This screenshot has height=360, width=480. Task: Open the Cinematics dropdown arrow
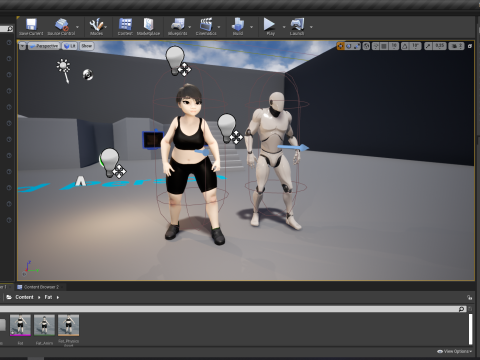(x=219, y=27)
